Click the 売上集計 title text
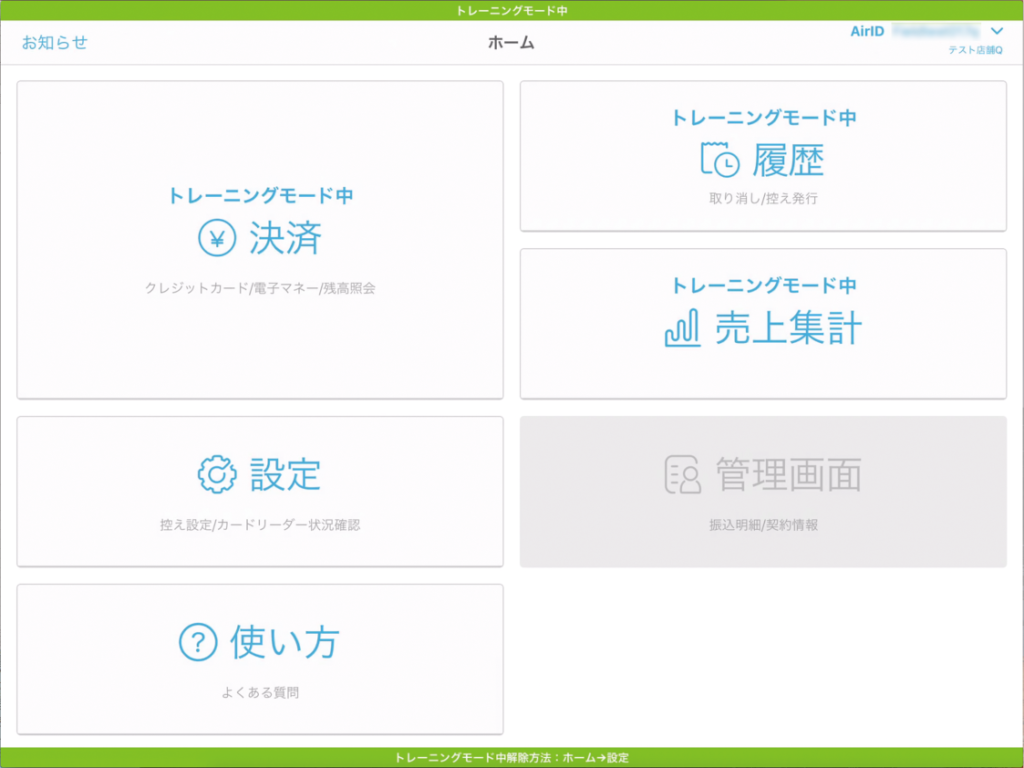The width and height of the screenshot is (1024, 768). pos(788,329)
